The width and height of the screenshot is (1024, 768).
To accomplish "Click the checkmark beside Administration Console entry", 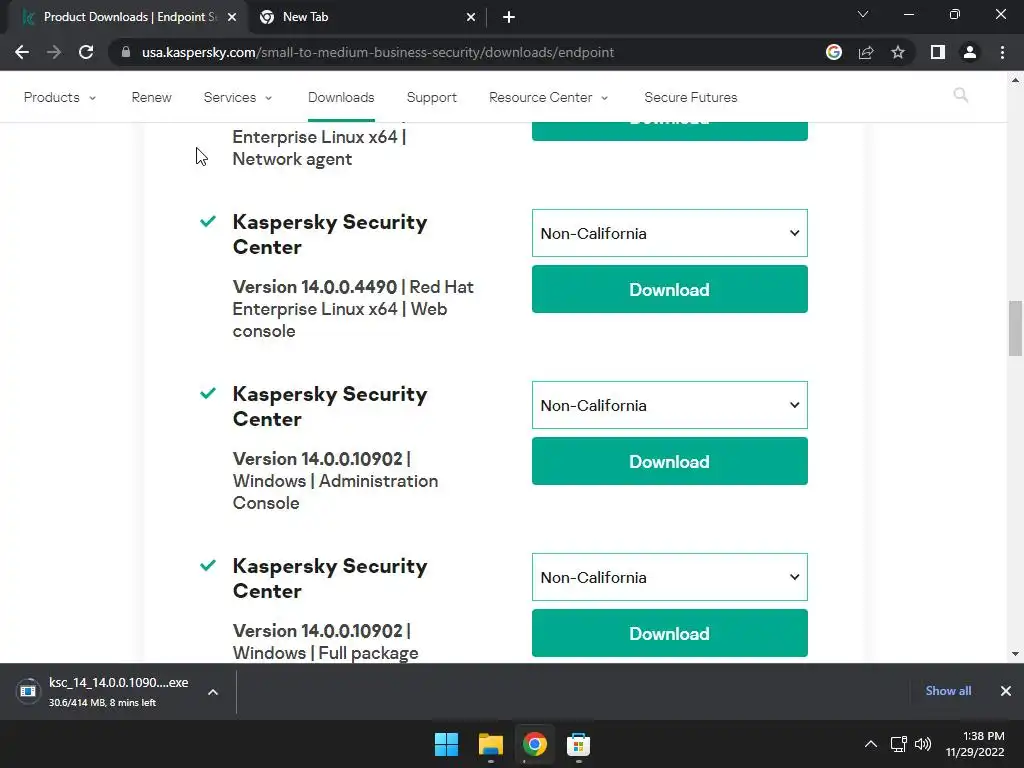I will [x=208, y=393].
